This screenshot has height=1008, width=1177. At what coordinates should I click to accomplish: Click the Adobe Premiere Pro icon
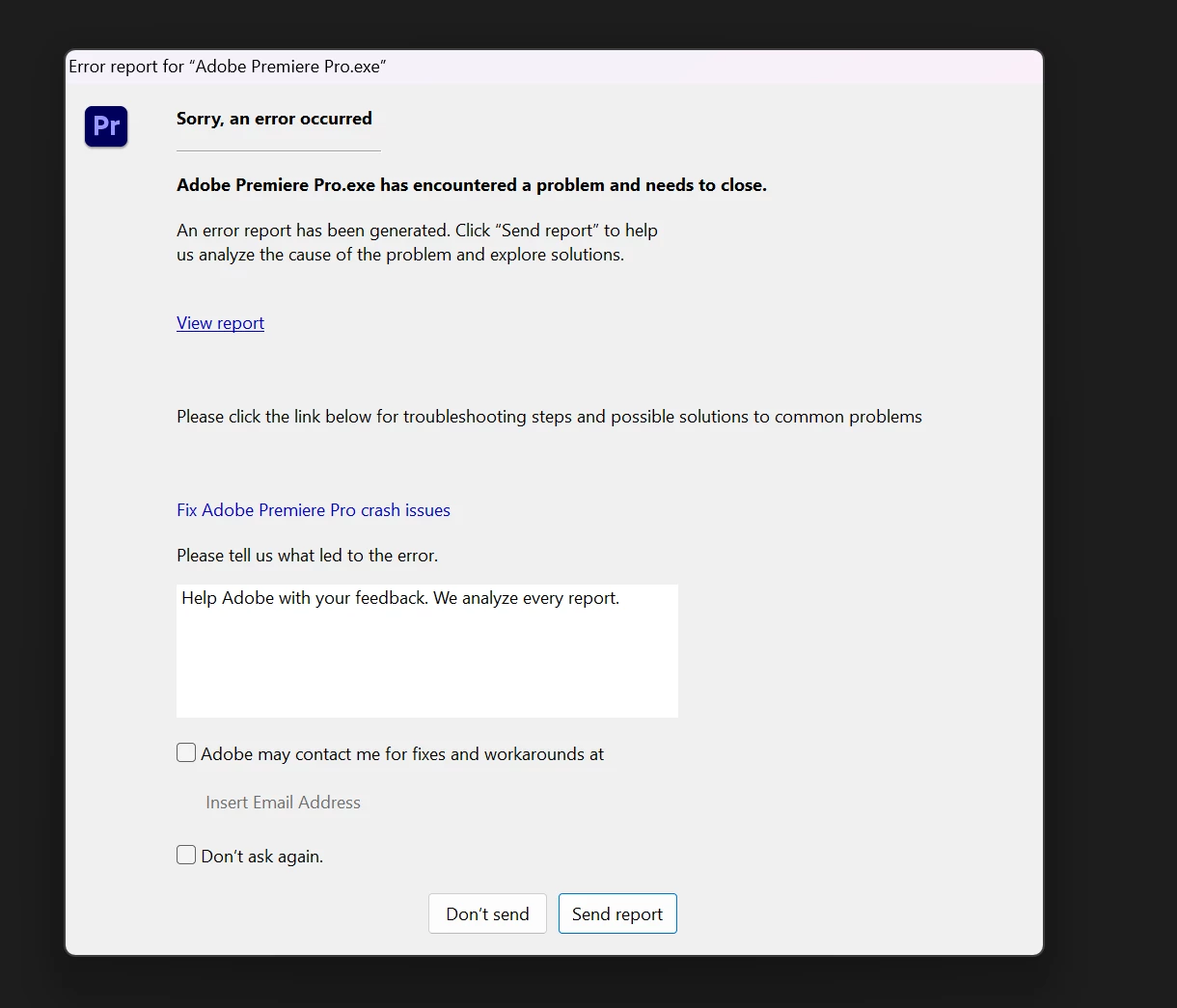tap(106, 126)
